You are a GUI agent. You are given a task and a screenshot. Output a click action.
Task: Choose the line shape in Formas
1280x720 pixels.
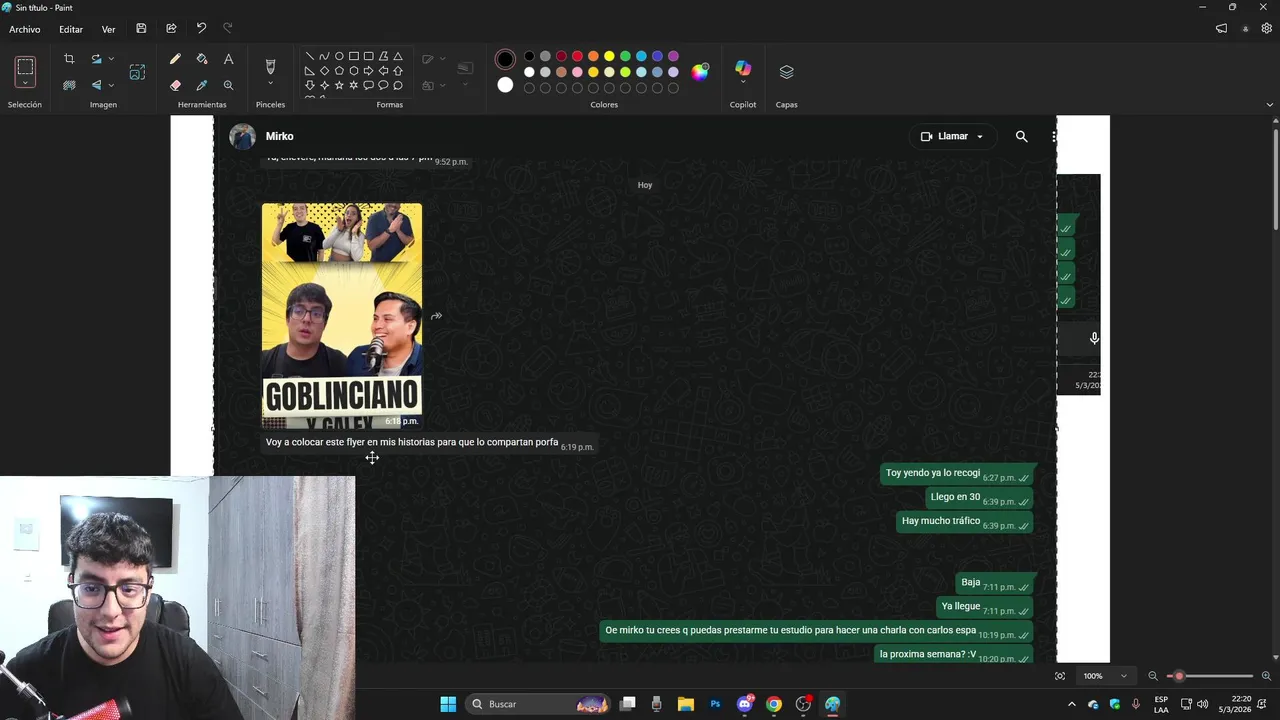point(309,56)
